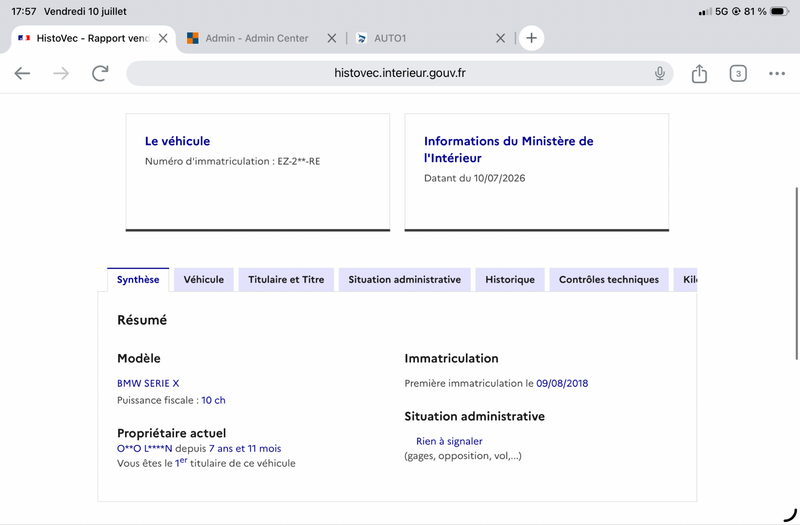Open the Titulaire et Titre tab
Viewport: 800px width, 525px height.
[x=286, y=280]
